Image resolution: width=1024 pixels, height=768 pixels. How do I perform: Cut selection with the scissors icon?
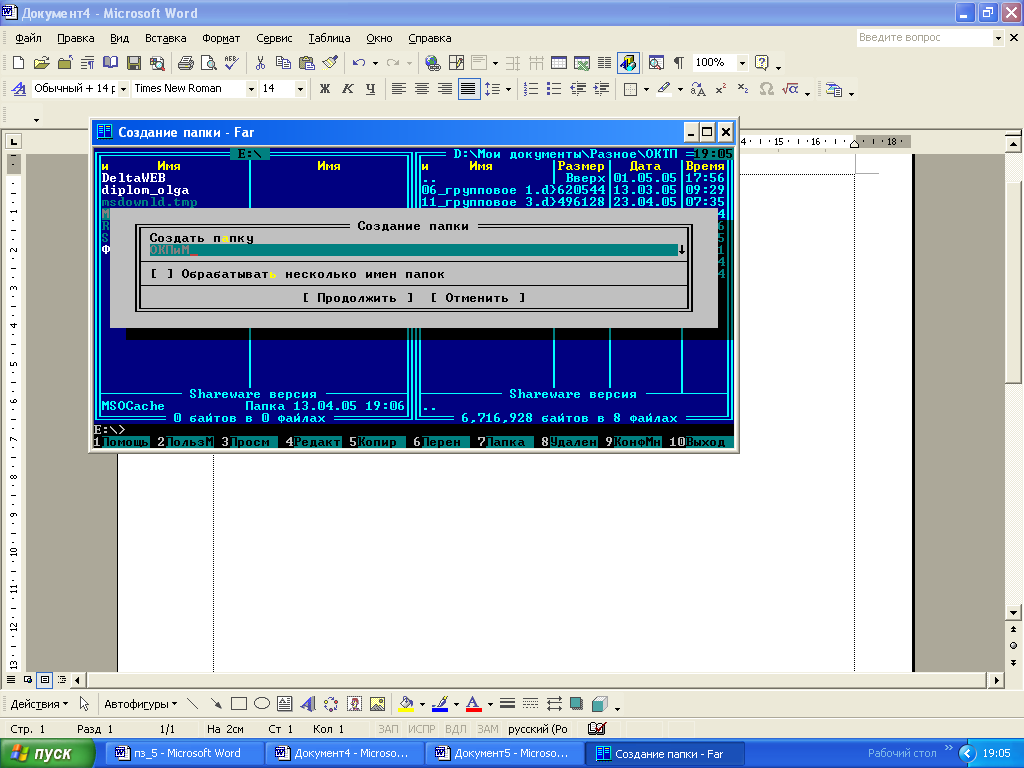pyautogui.click(x=260, y=63)
